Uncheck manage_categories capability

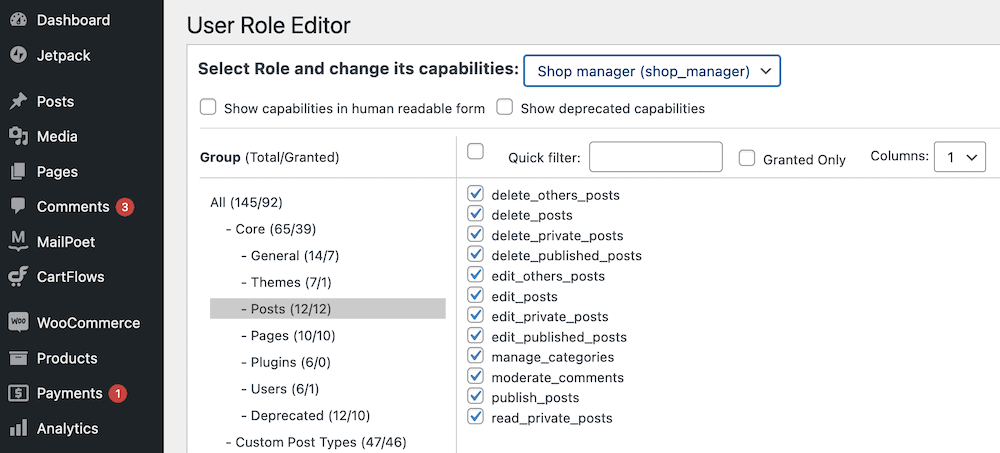coord(475,356)
